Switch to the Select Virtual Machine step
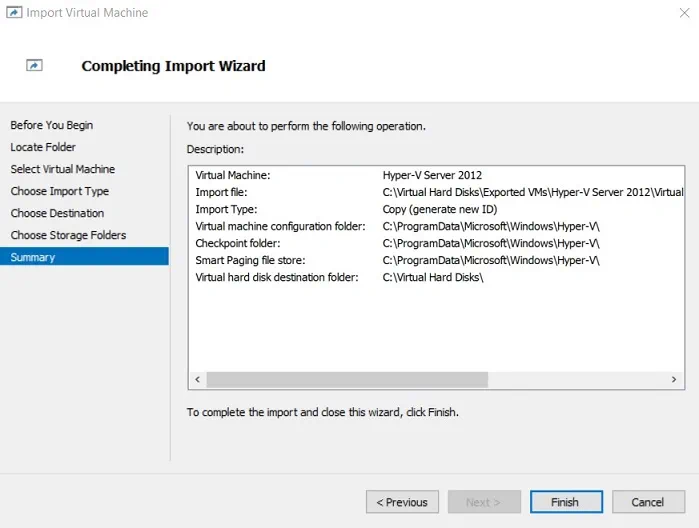 coord(63,169)
